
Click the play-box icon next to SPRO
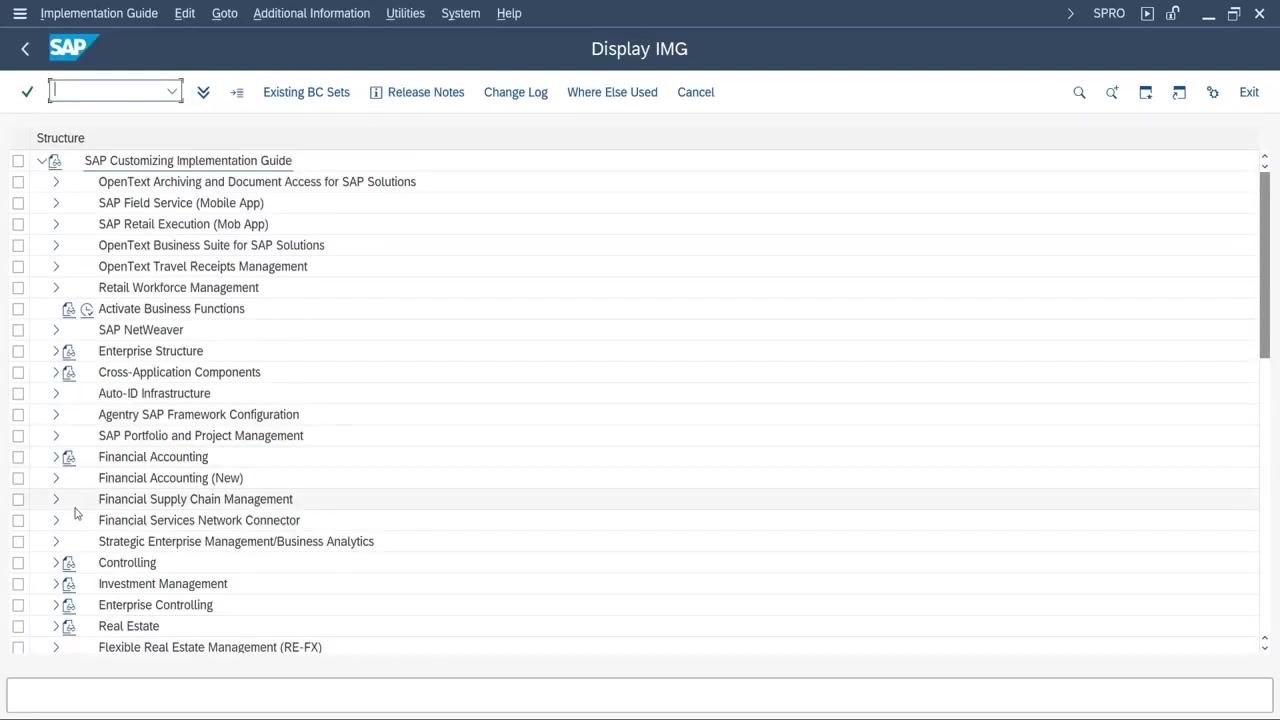[1147, 13]
